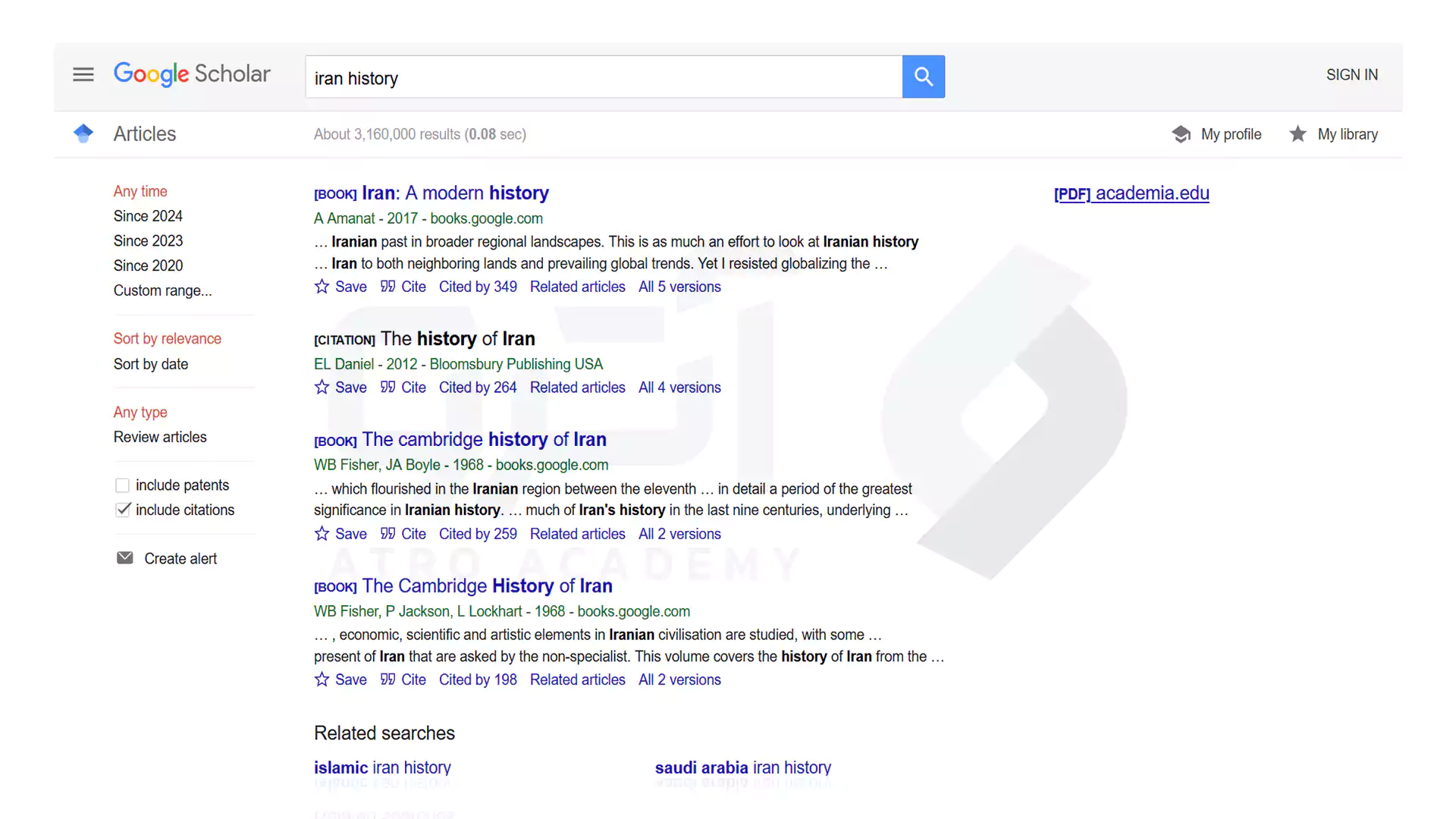Open the hamburger menu icon

tap(83, 74)
